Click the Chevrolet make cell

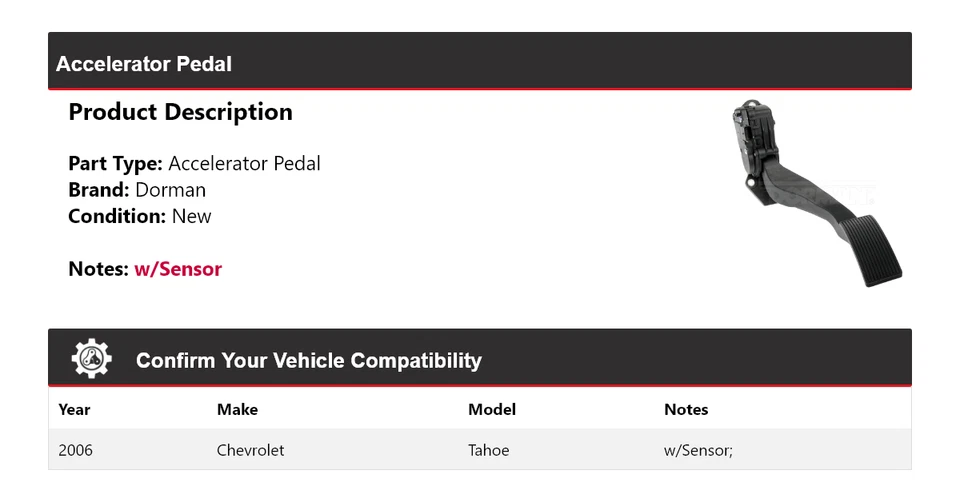[250, 450]
